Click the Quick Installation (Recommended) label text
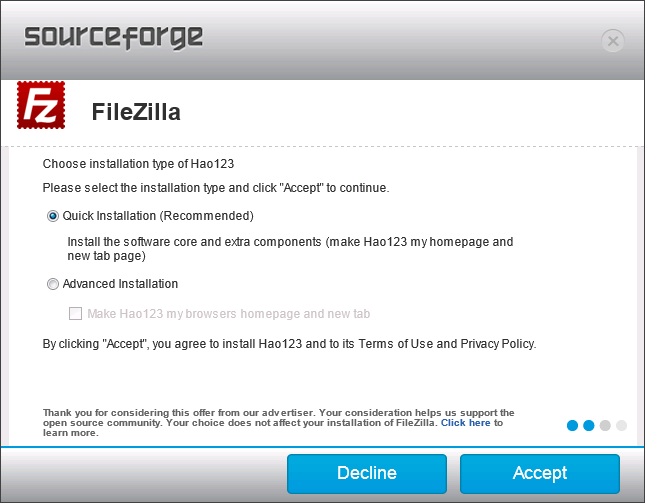The image size is (645, 503). point(158,216)
